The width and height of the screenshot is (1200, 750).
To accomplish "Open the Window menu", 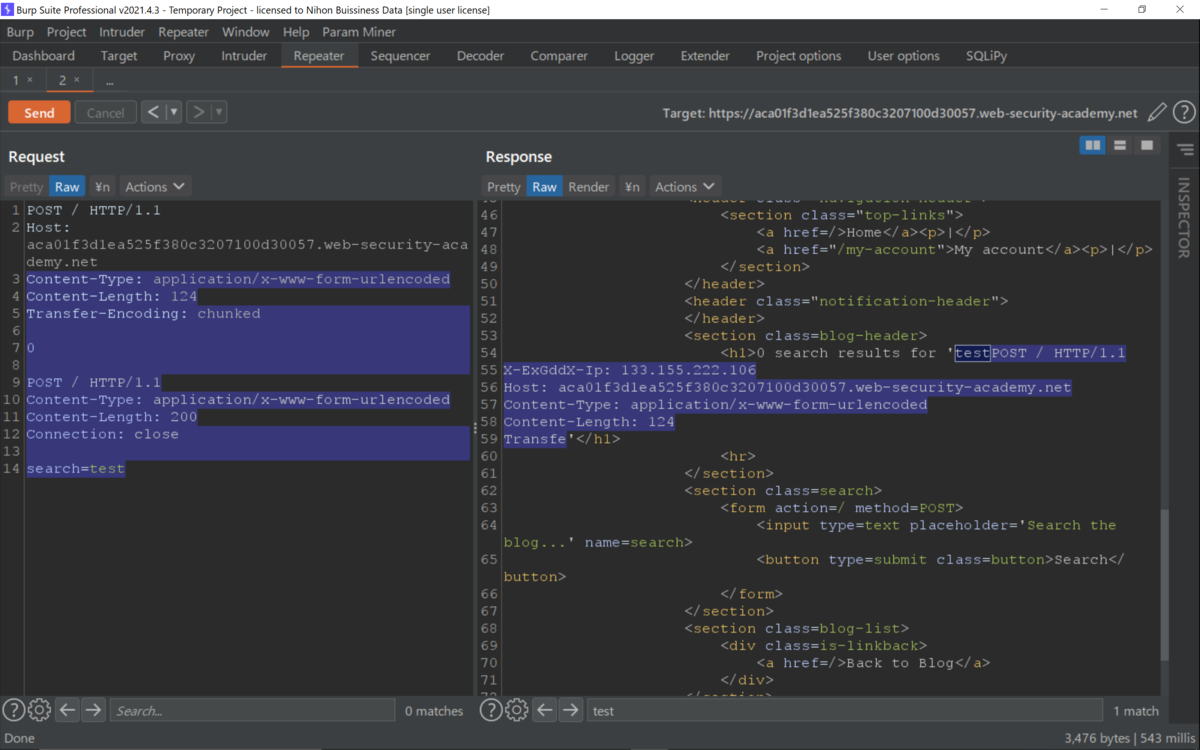I will 246,32.
